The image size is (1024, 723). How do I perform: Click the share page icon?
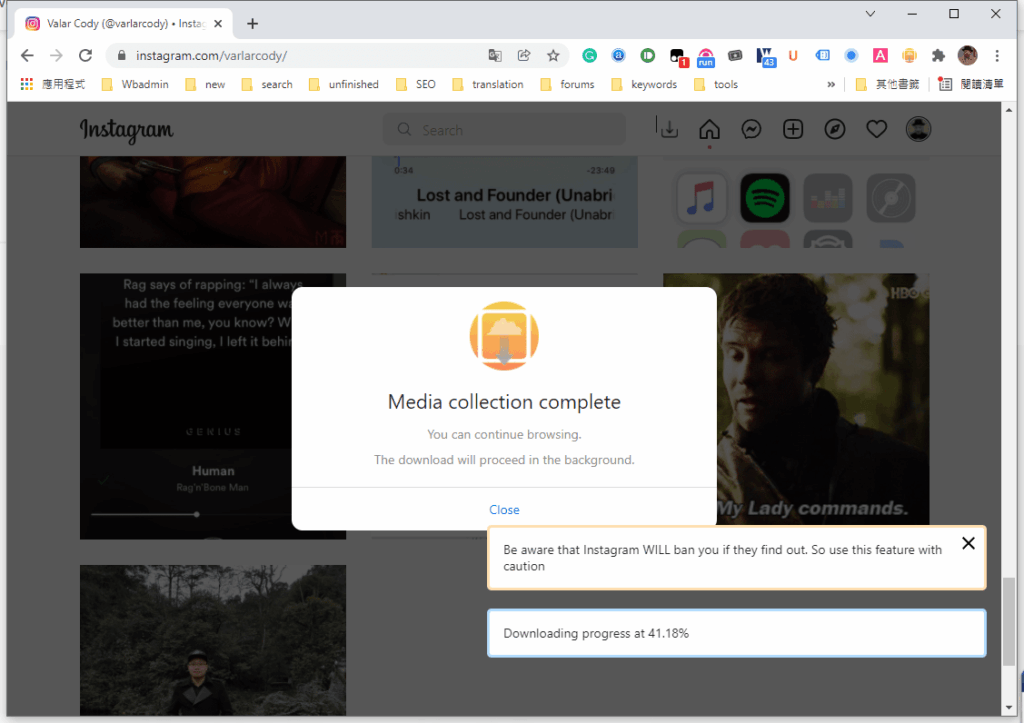coord(524,56)
